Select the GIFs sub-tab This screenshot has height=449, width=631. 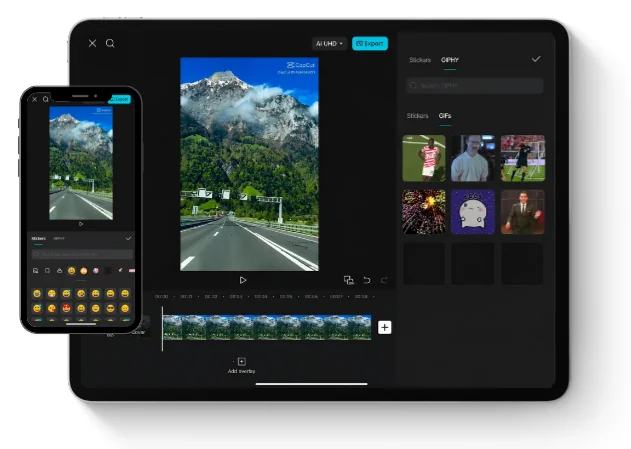(x=445, y=115)
